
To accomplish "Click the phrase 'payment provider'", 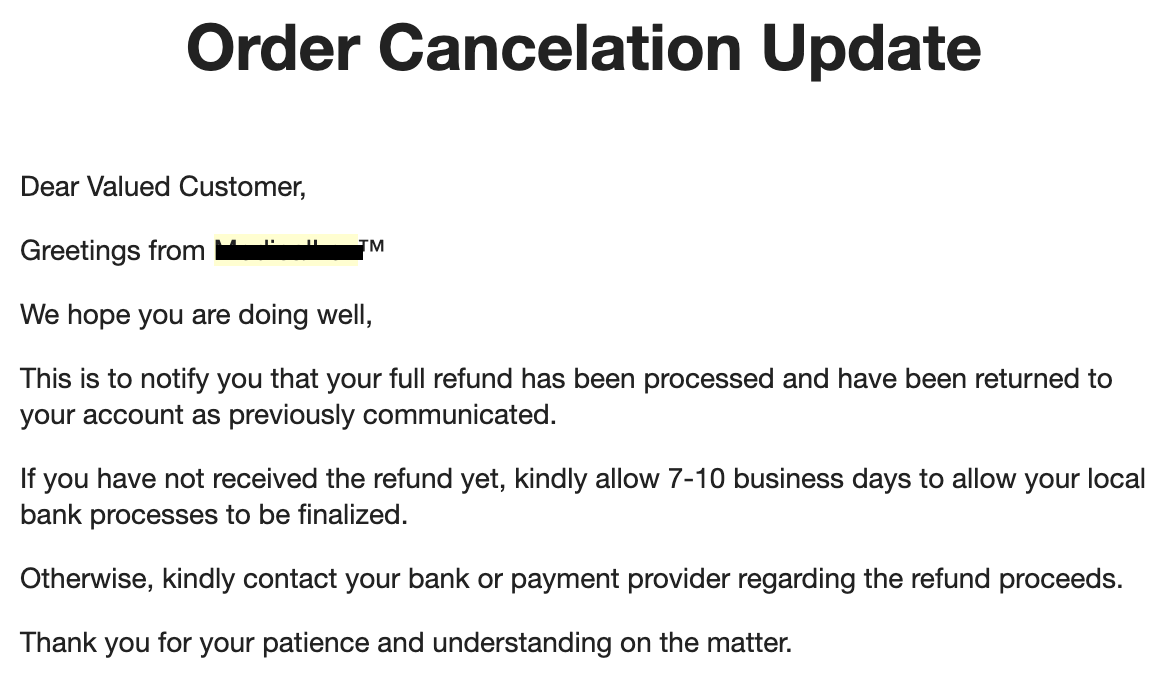I will (620, 579).
